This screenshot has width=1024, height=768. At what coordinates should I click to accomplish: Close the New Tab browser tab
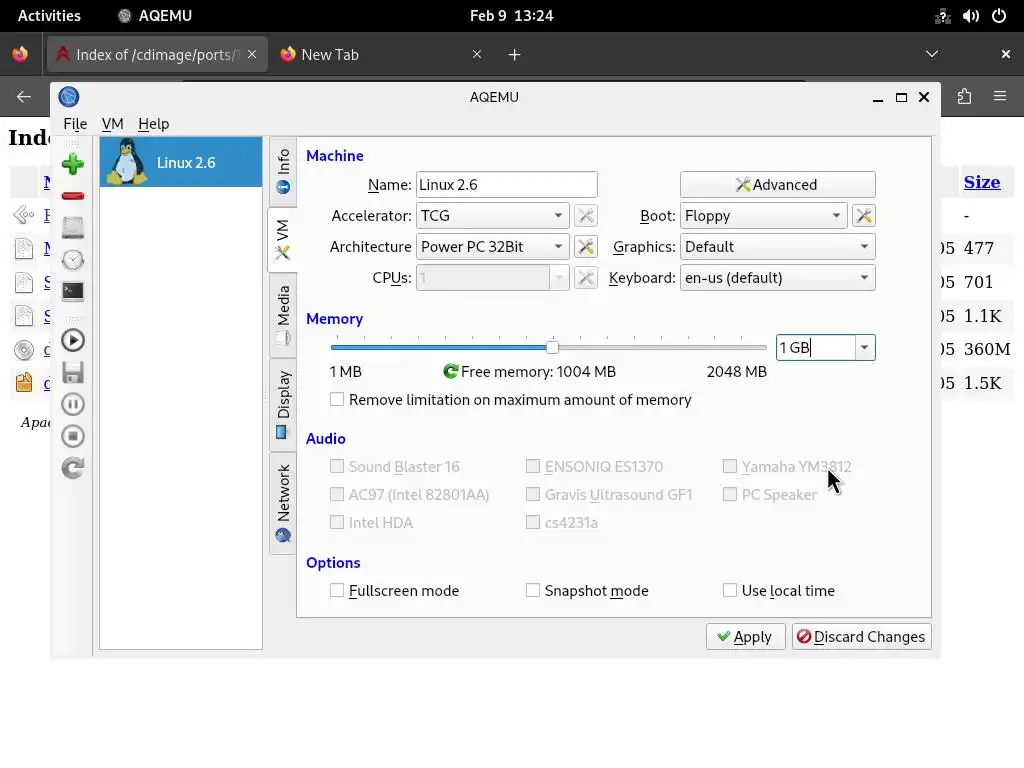pos(477,54)
